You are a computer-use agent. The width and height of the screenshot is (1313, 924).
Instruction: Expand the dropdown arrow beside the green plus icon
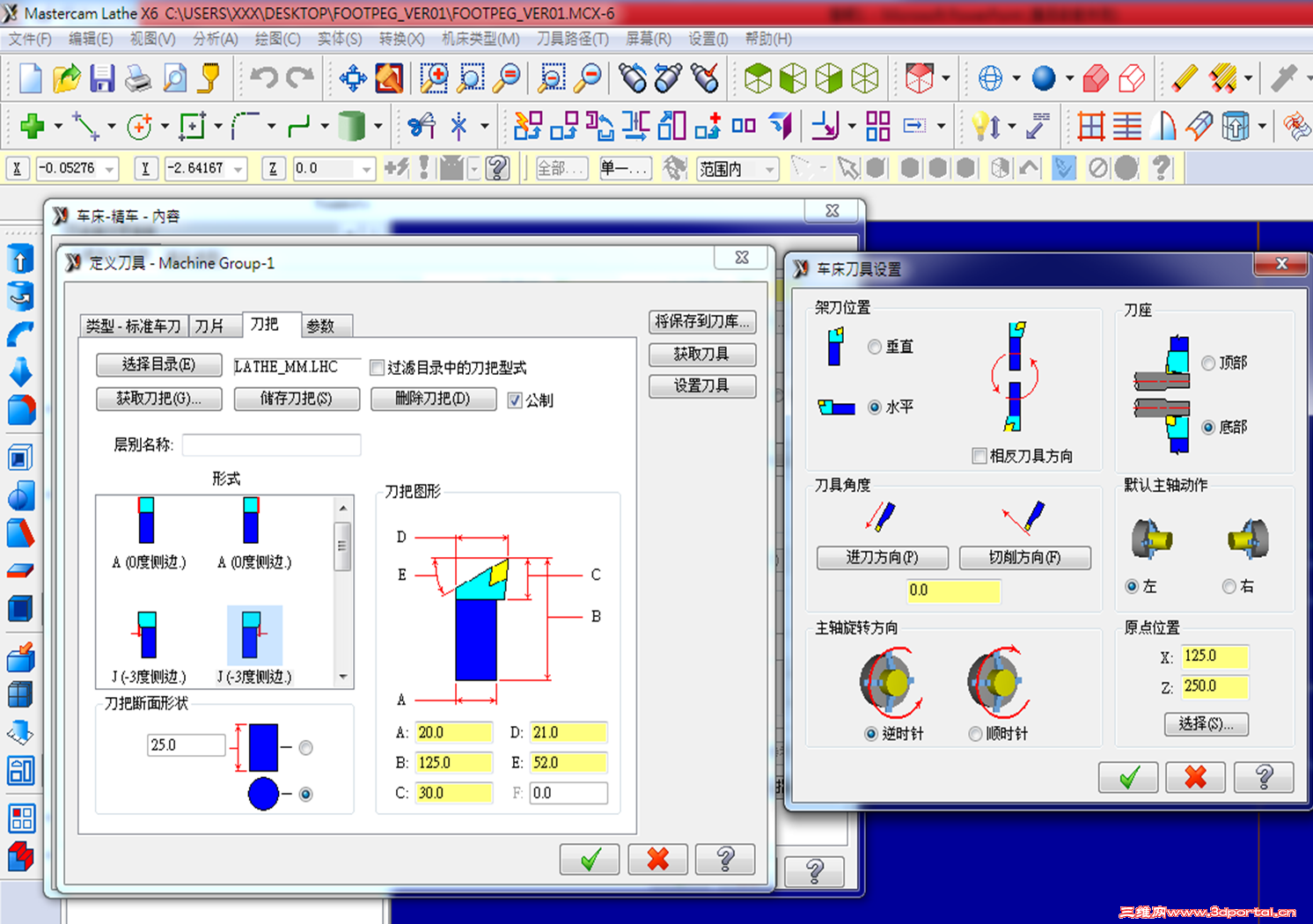pyautogui.click(x=58, y=126)
